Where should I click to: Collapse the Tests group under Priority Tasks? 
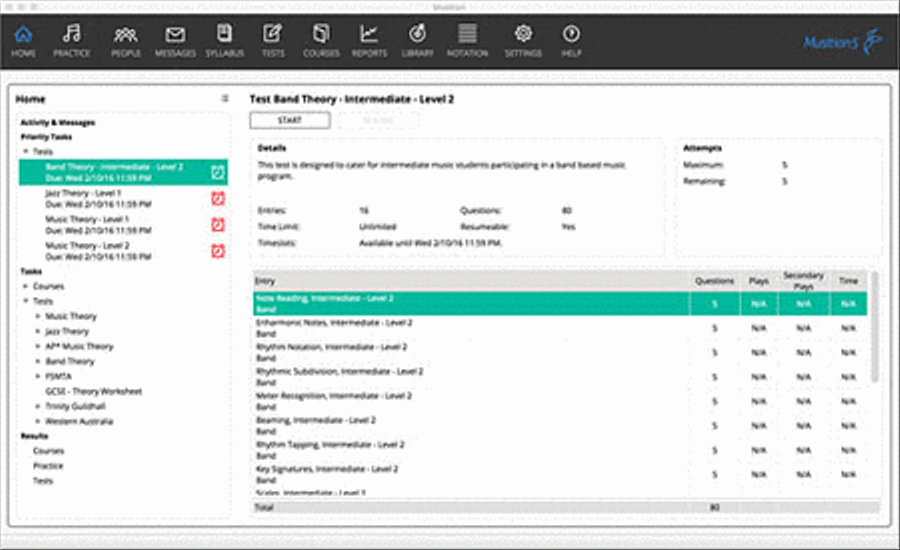[25, 152]
